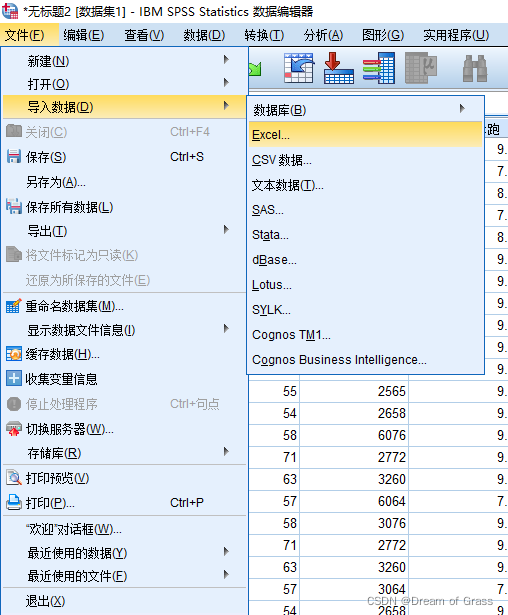Image resolution: width=508 pixels, height=615 pixels.
Task: Click 切换服务器(W)... menu entry
Action: click(124, 429)
